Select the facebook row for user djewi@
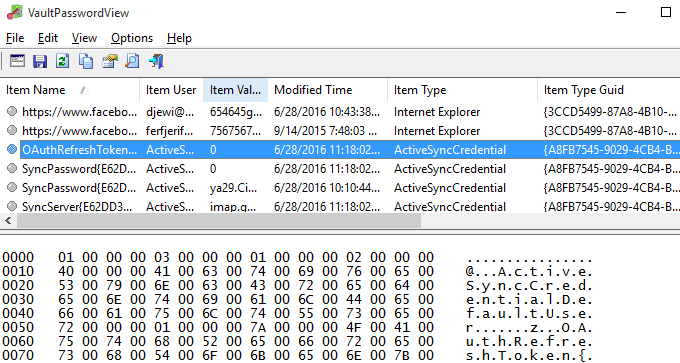The height and width of the screenshot is (363, 680). click(340, 112)
